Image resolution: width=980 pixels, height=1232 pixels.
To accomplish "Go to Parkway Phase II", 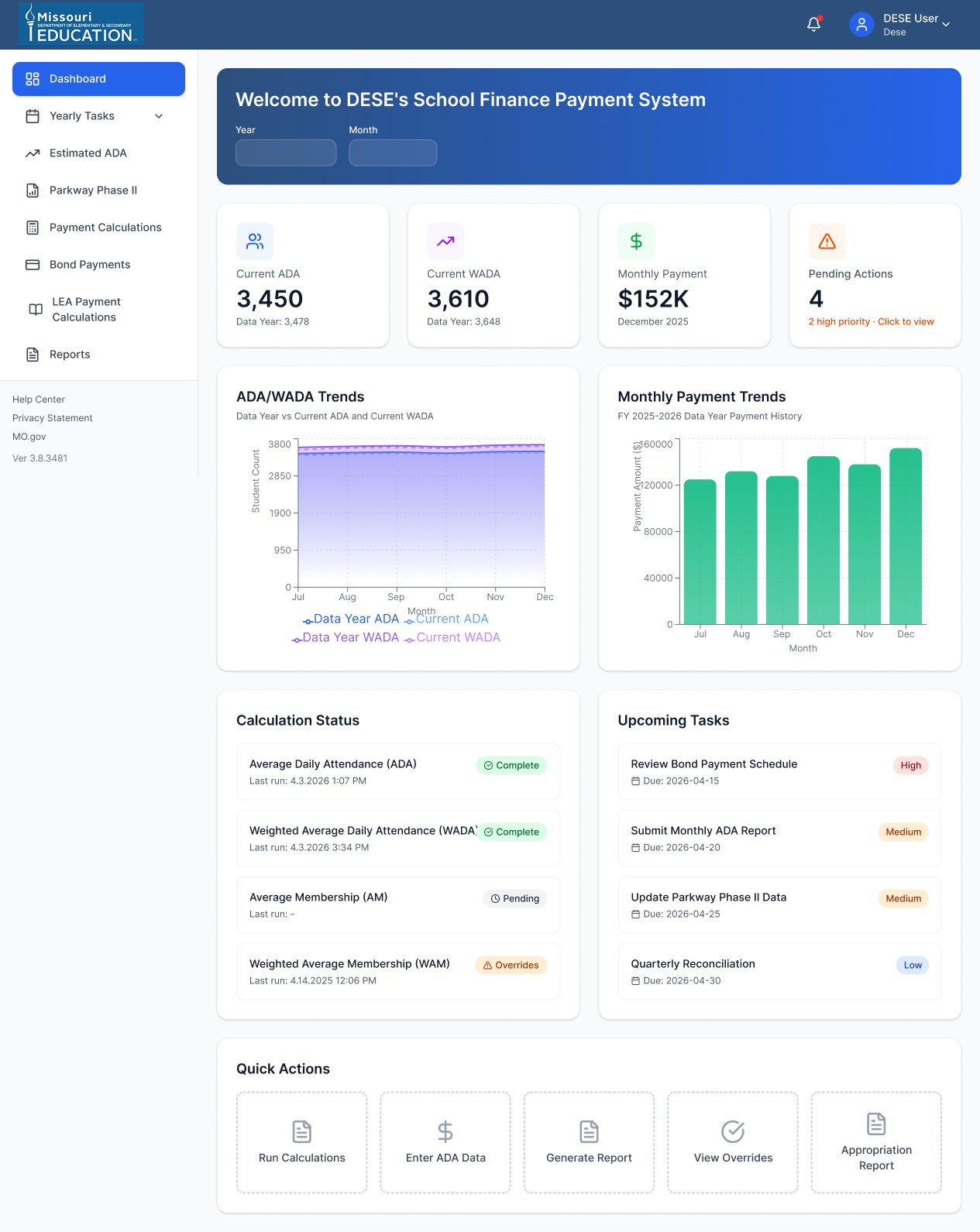I will (x=98, y=190).
